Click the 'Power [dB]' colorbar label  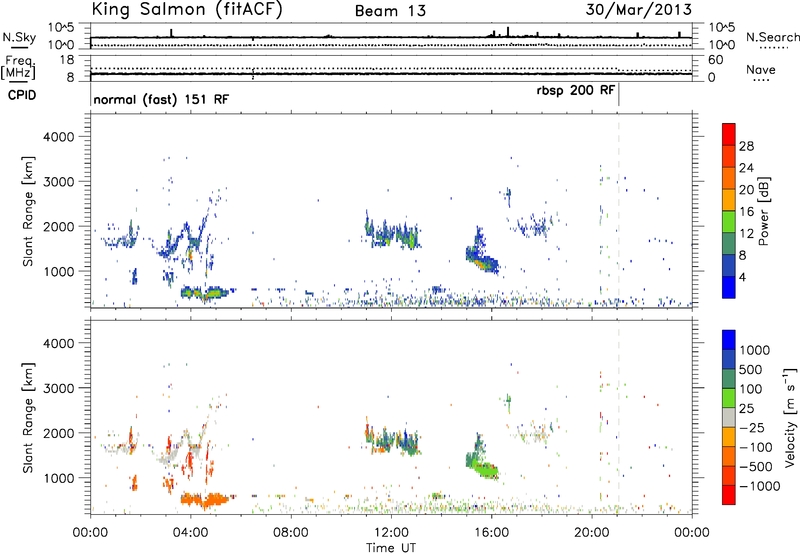(x=764, y=211)
